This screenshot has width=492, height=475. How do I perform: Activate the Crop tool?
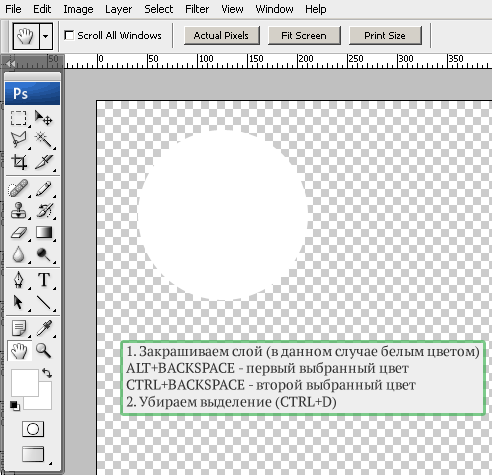tap(19, 162)
